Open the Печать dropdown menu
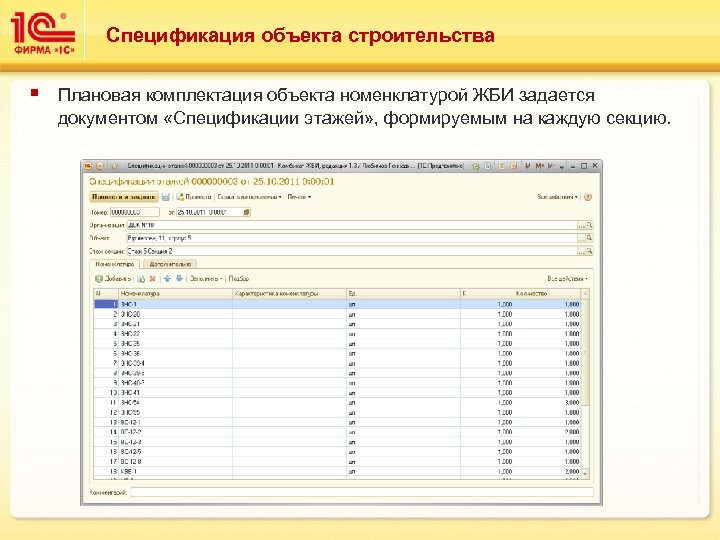The image size is (720, 540). [x=299, y=197]
